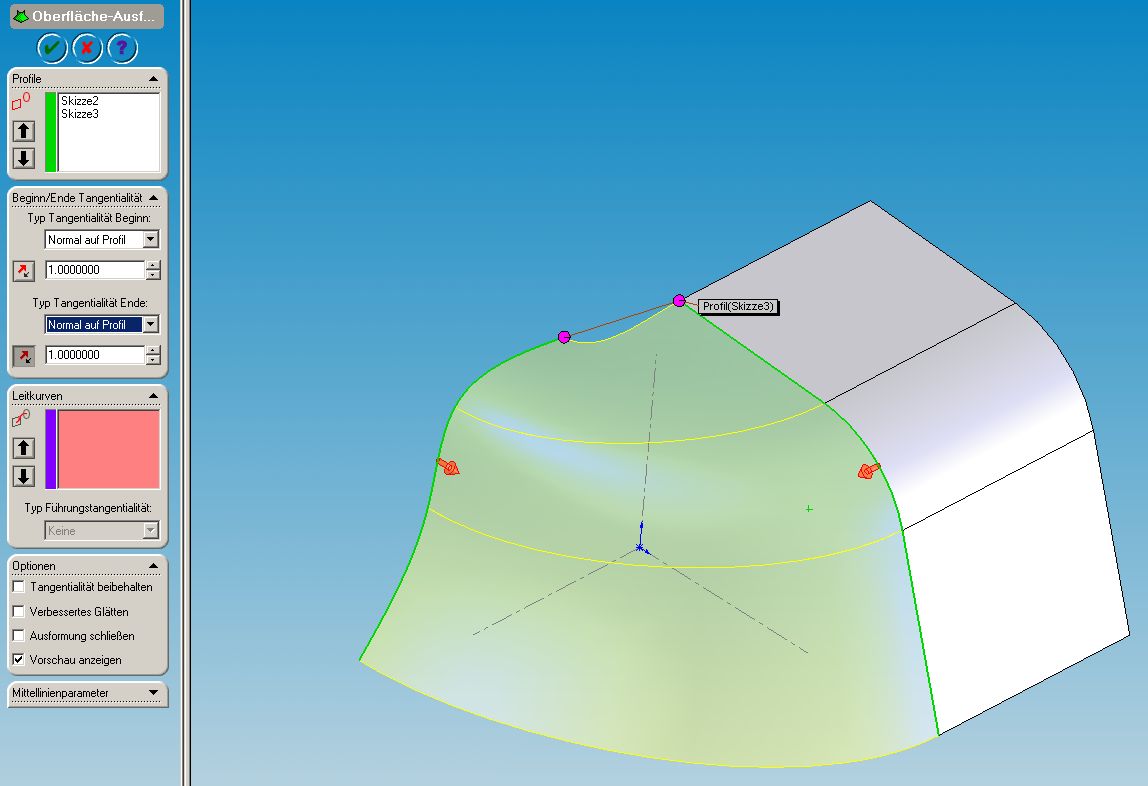Increase end tangent length with spinner
The height and width of the screenshot is (786, 1148).
(x=153, y=351)
